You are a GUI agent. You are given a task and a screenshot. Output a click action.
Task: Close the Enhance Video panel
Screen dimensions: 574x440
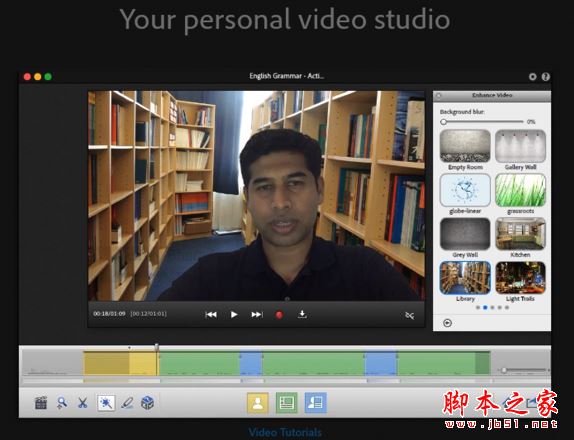439,96
